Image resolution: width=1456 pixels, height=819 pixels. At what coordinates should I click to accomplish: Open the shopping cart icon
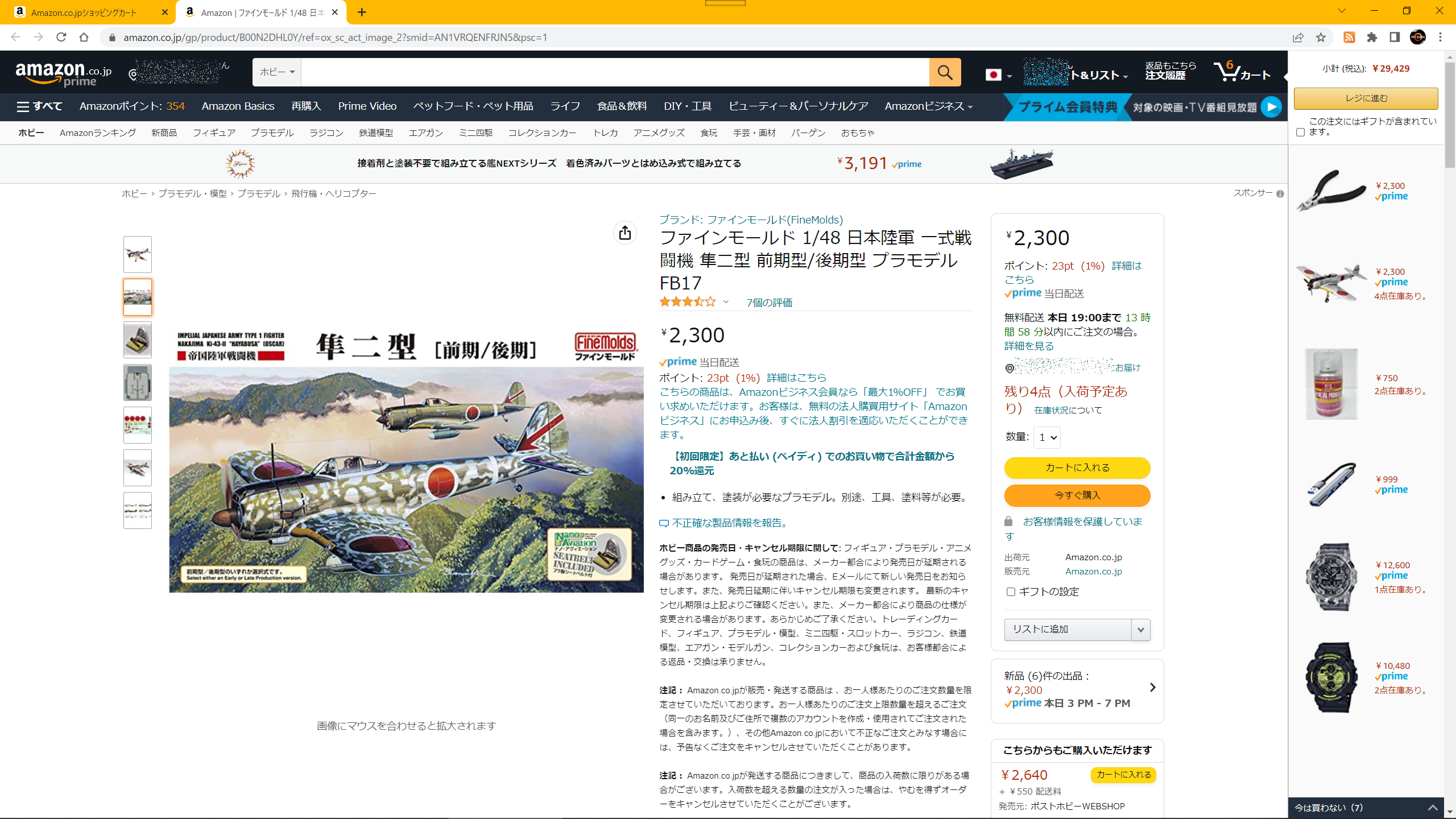click(x=1242, y=72)
